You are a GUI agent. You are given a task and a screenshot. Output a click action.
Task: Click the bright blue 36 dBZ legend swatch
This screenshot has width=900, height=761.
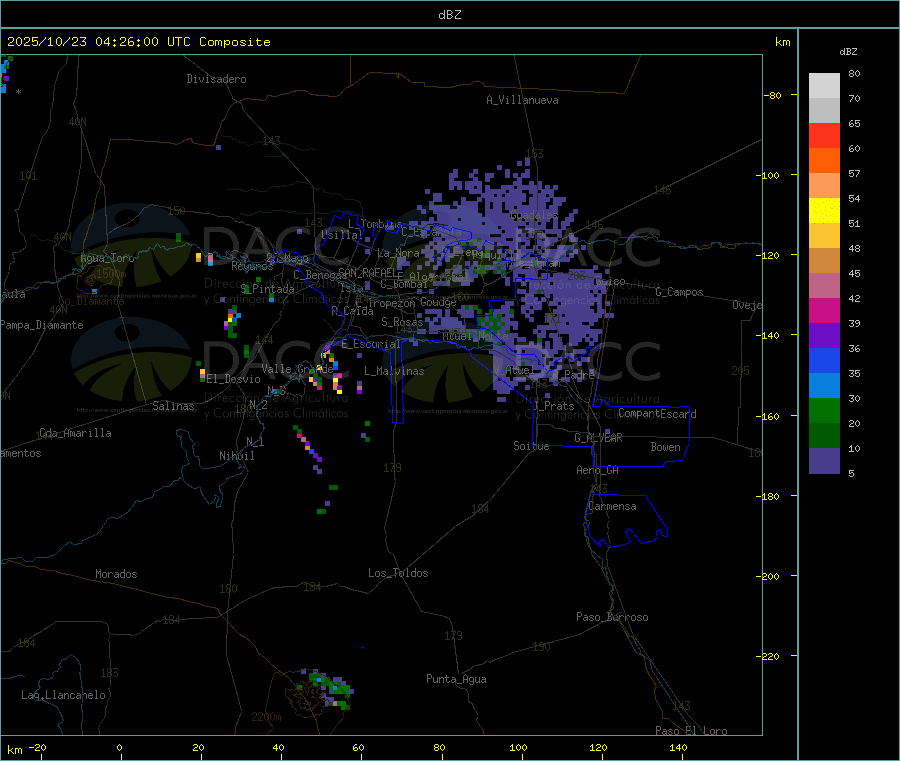(x=824, y=360)
